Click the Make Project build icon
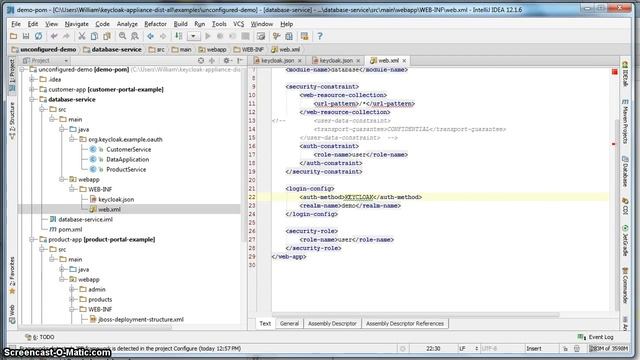This screenshot has height=360, width=640. point(179,36)
